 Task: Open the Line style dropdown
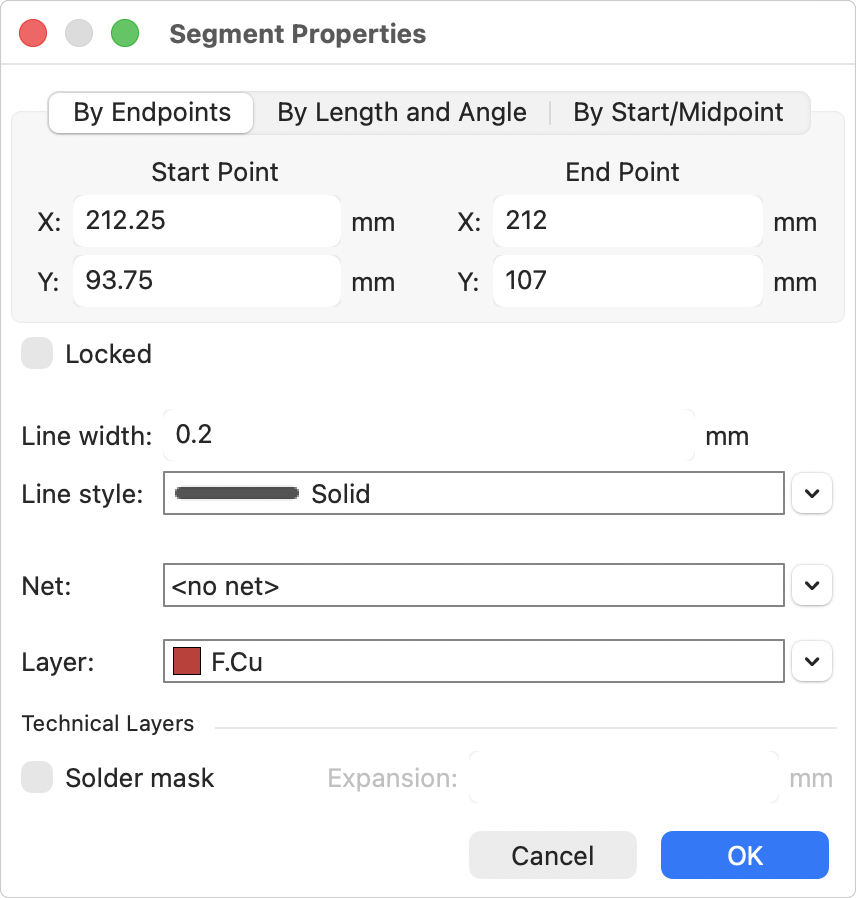(x=812, y=493)
